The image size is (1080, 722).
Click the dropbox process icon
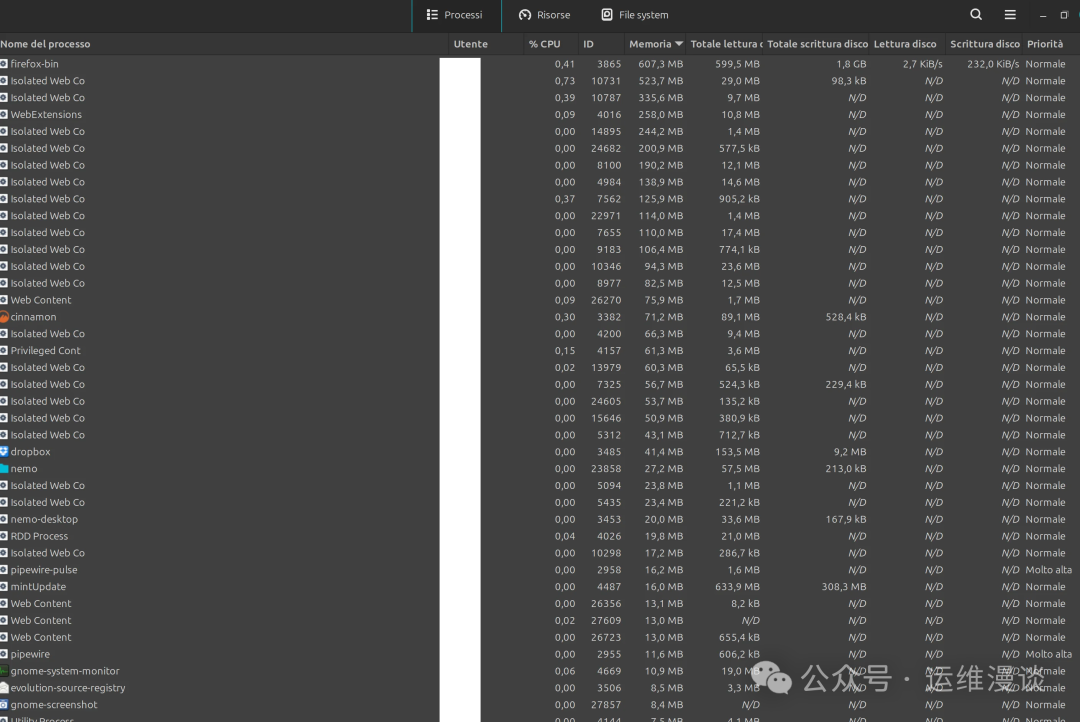coord(4,452)
